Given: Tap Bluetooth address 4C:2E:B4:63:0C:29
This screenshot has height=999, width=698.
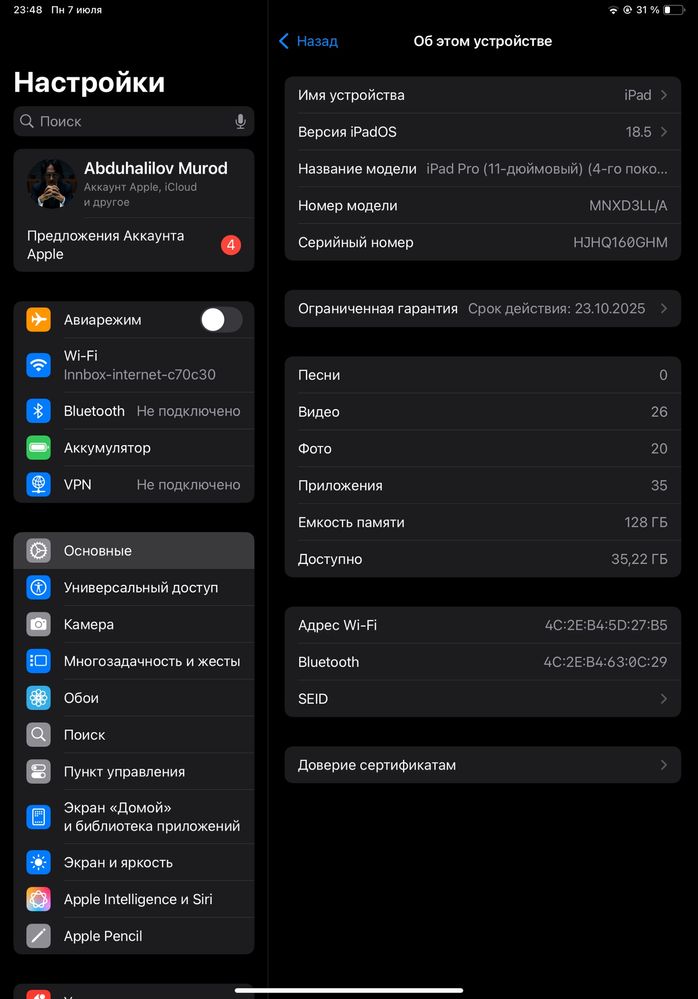Looking at the screenshot, I should 605,662.
